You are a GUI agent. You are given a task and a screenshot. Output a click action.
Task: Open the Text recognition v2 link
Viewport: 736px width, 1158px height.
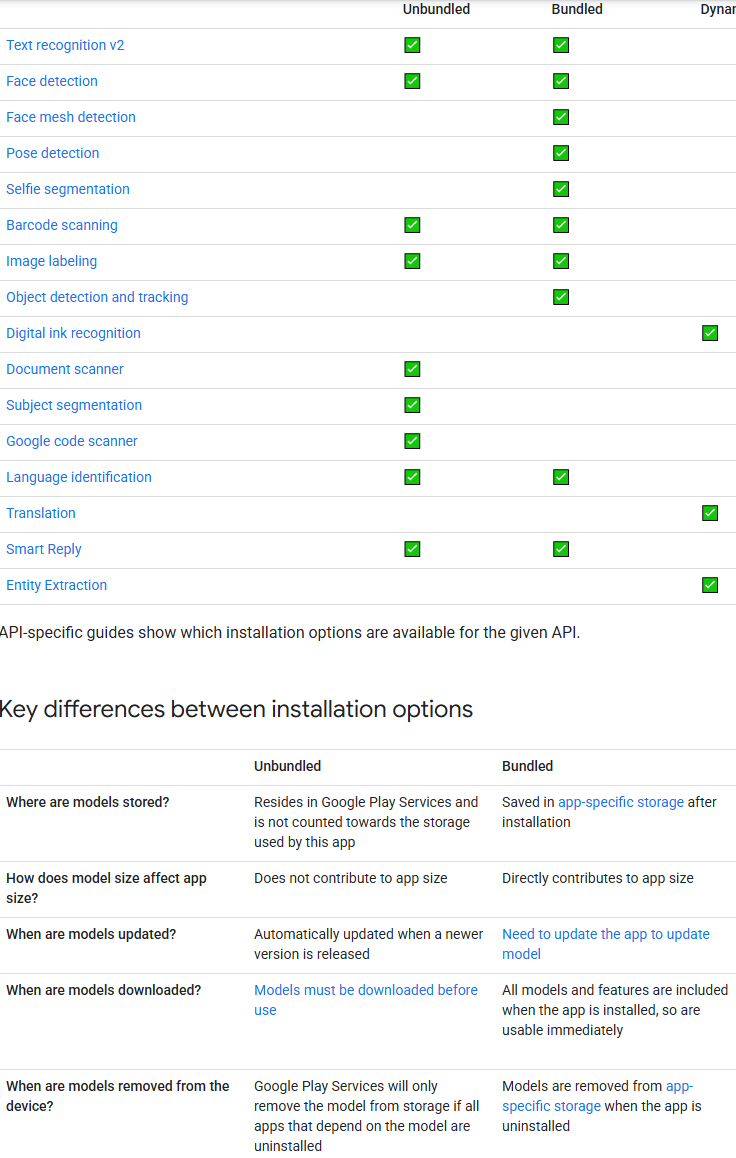coord(65,45)
